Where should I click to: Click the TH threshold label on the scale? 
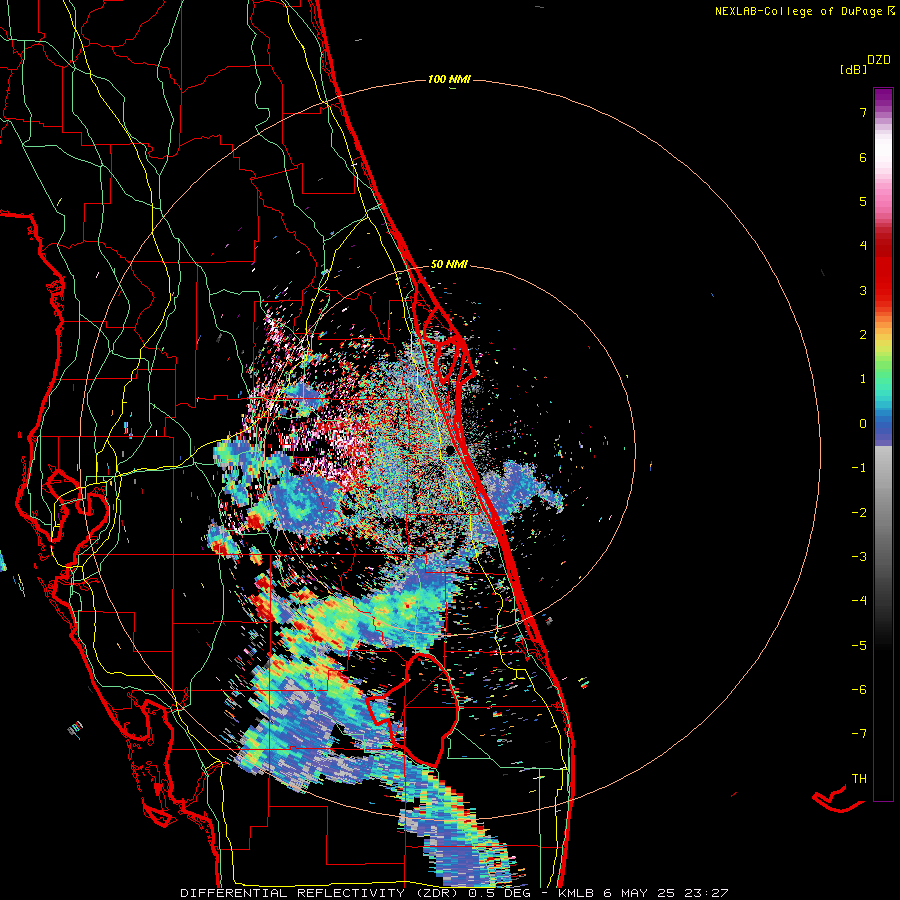click(859, 779)
